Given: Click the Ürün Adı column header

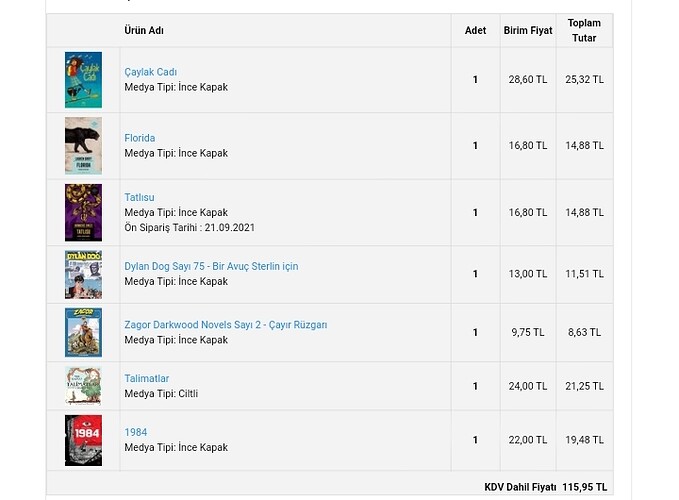Looking at the screenshot, I should 144,31.
